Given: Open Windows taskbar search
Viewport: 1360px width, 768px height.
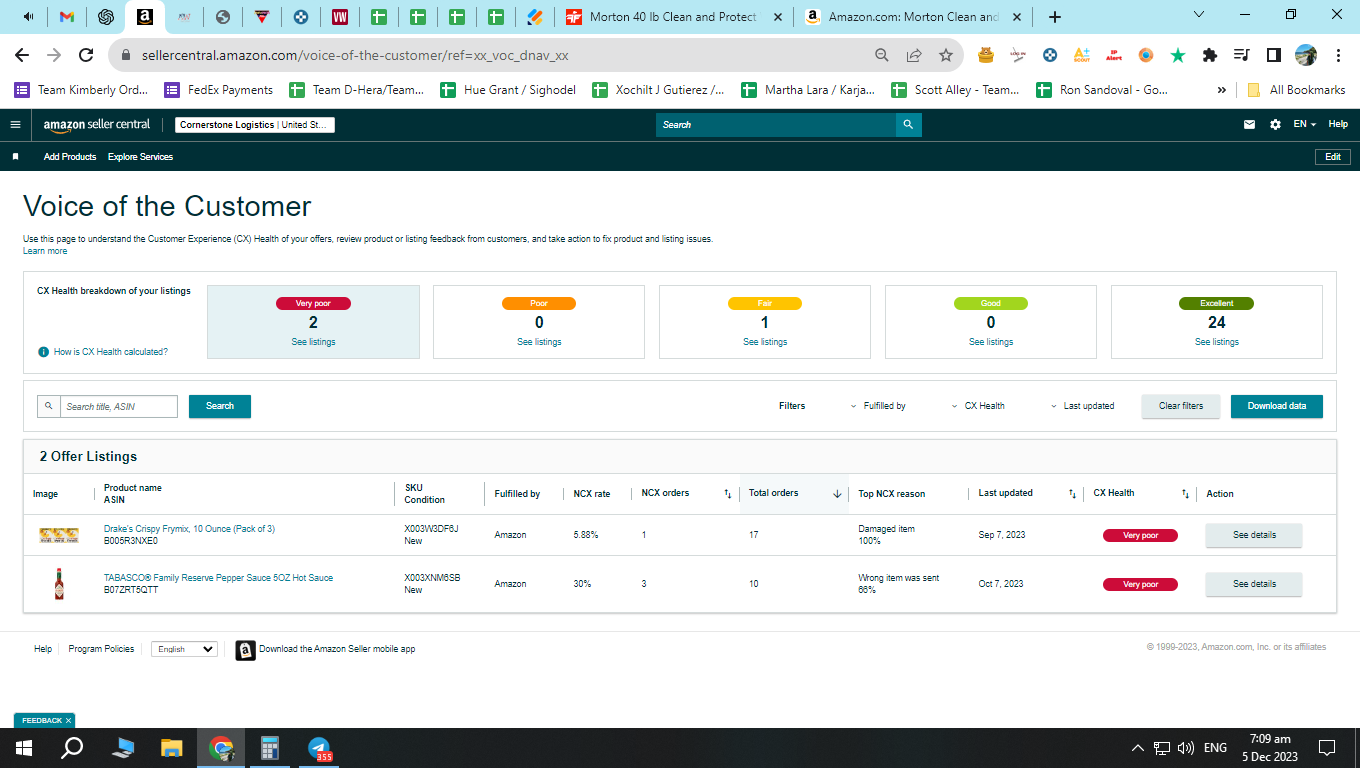Looking at the screenshot, I should pos(72,747).
